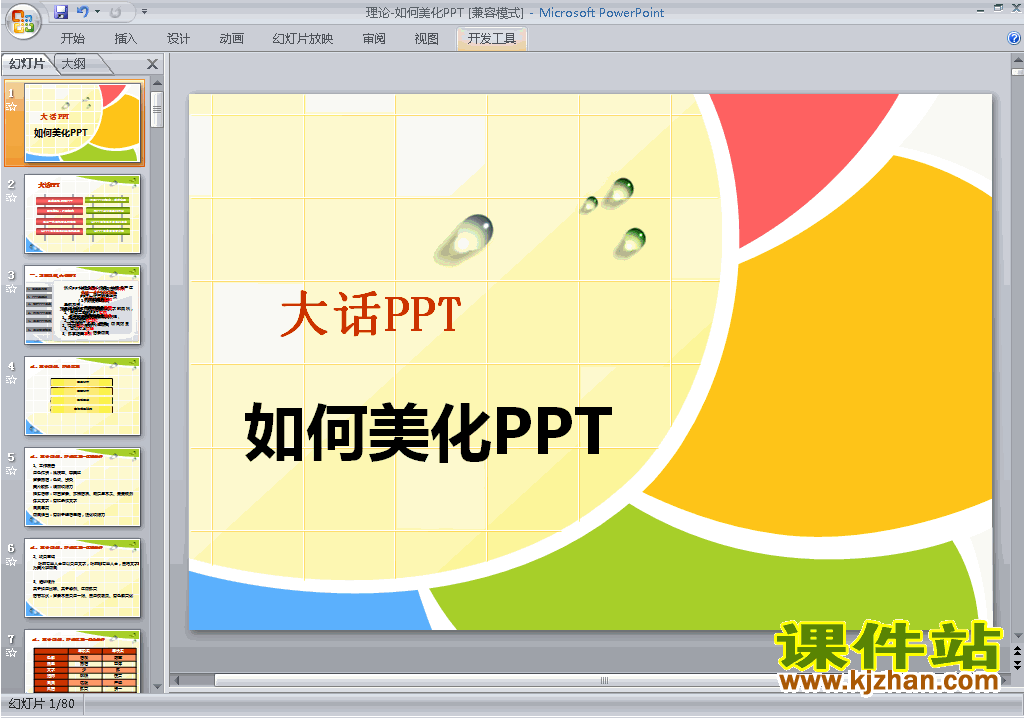Select slide 1 thumbnail
This screenshot has width=1024, height=718.
pyautogui.click(x=82, y=122)
